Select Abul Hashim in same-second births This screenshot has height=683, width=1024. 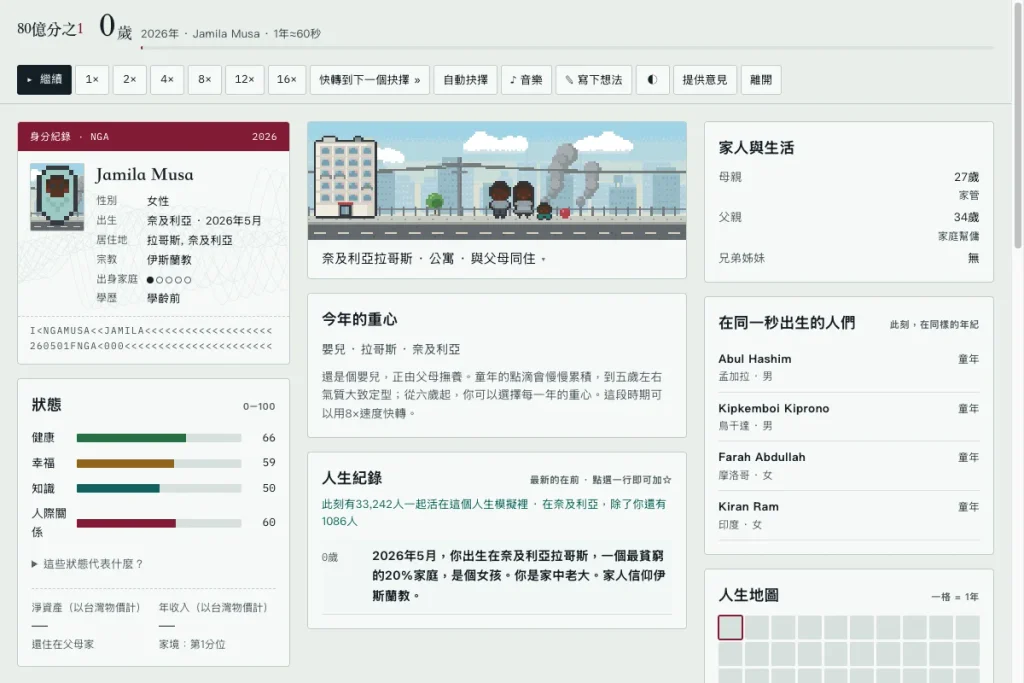[848, 367]
